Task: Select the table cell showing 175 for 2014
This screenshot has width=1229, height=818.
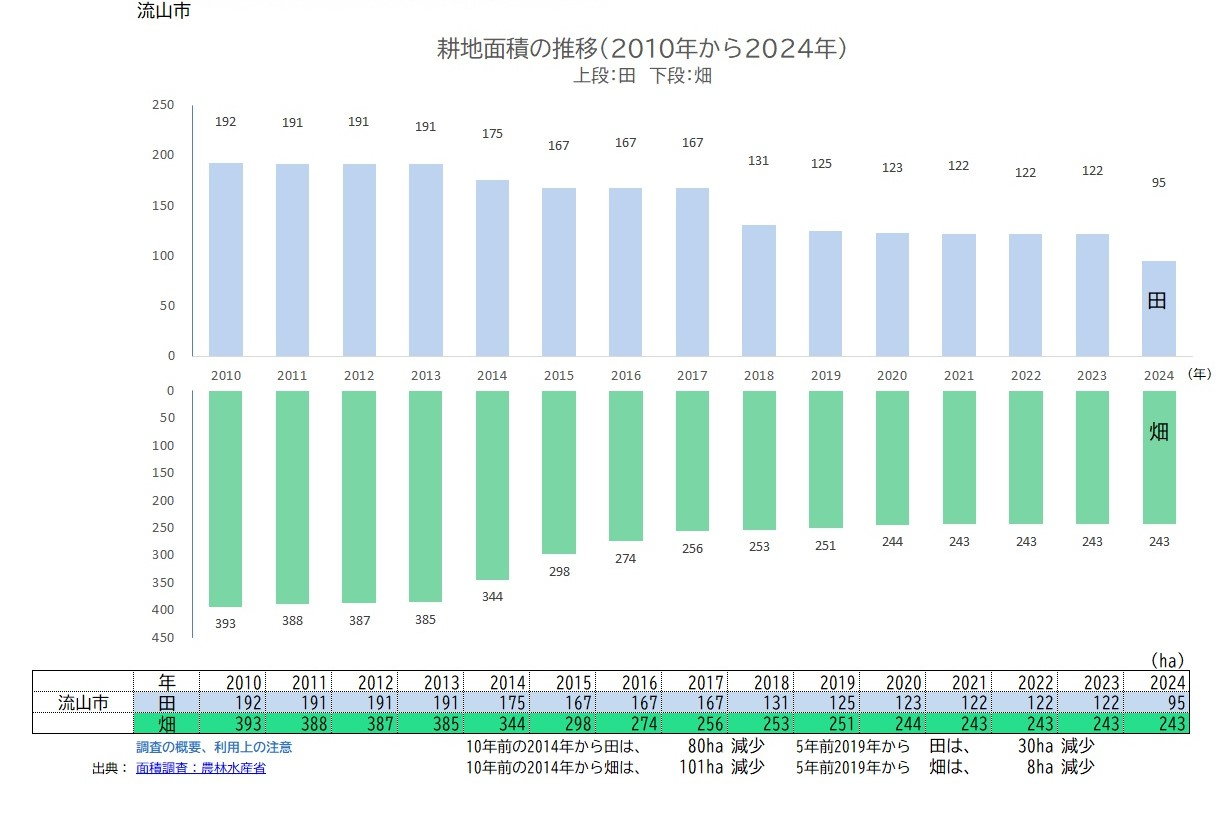Action: coord(499,702)
